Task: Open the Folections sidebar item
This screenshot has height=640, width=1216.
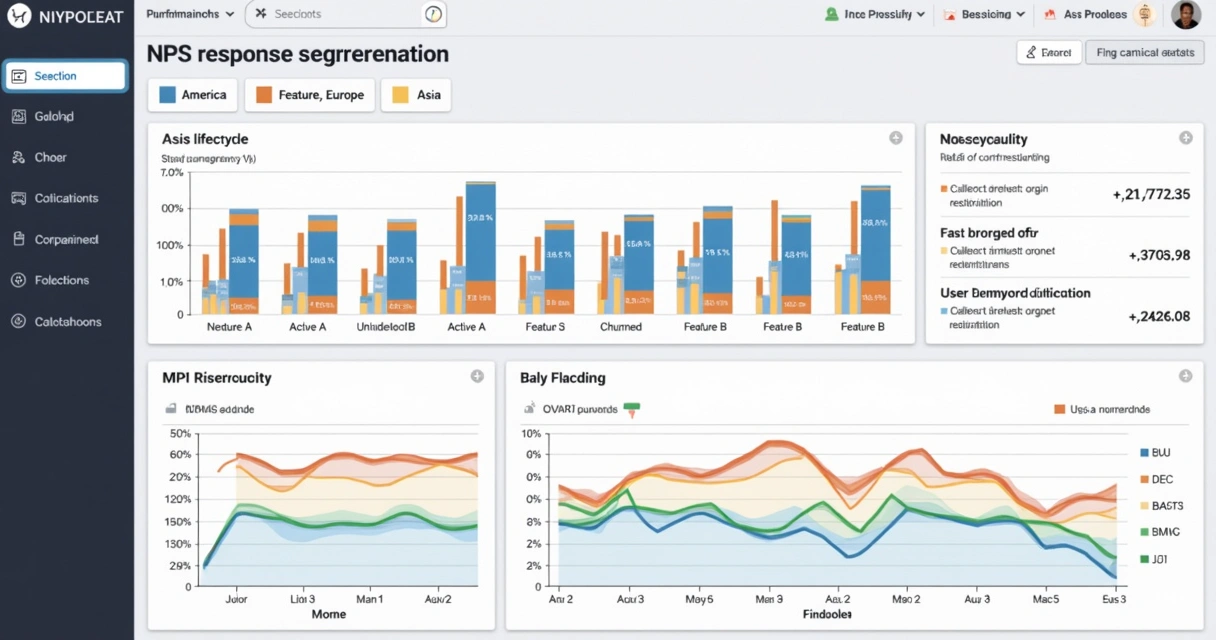Action: point(66,280)
